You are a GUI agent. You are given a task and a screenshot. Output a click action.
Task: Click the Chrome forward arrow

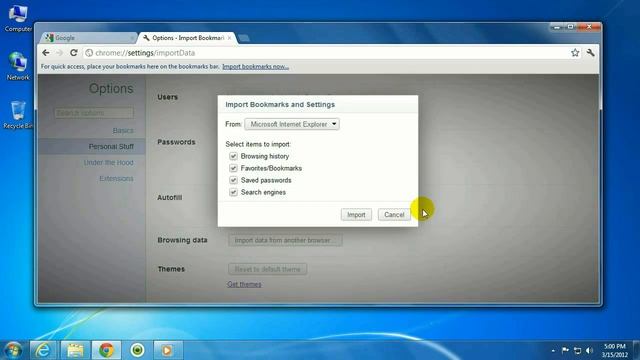[x=60, y=53]
